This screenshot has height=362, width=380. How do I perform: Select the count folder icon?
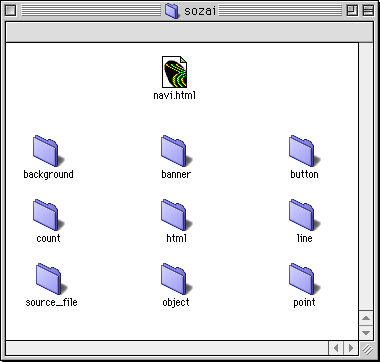click(x=48, y=215)
